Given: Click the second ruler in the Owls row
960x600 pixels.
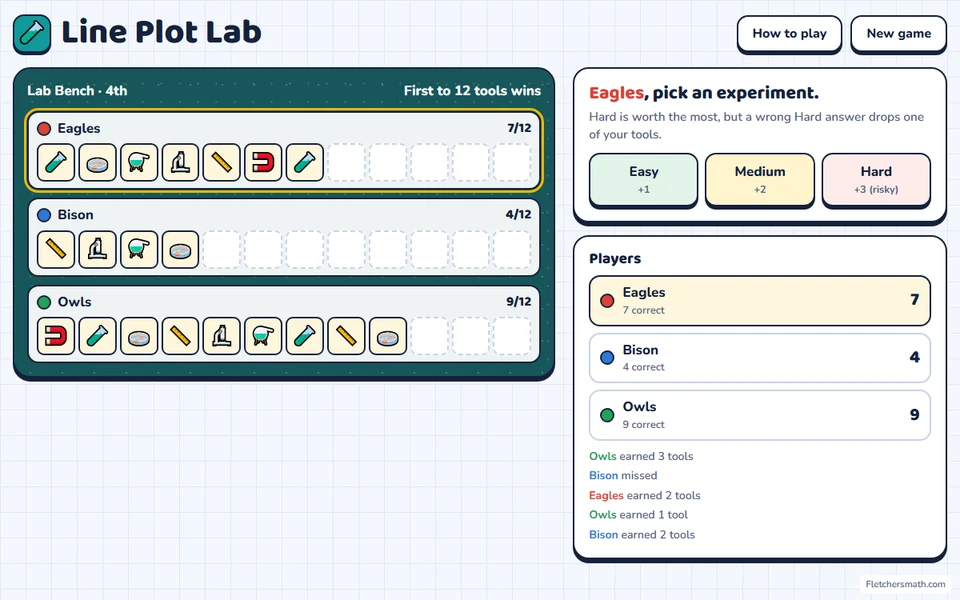Looking at the screenshot, I should [346, 336].
